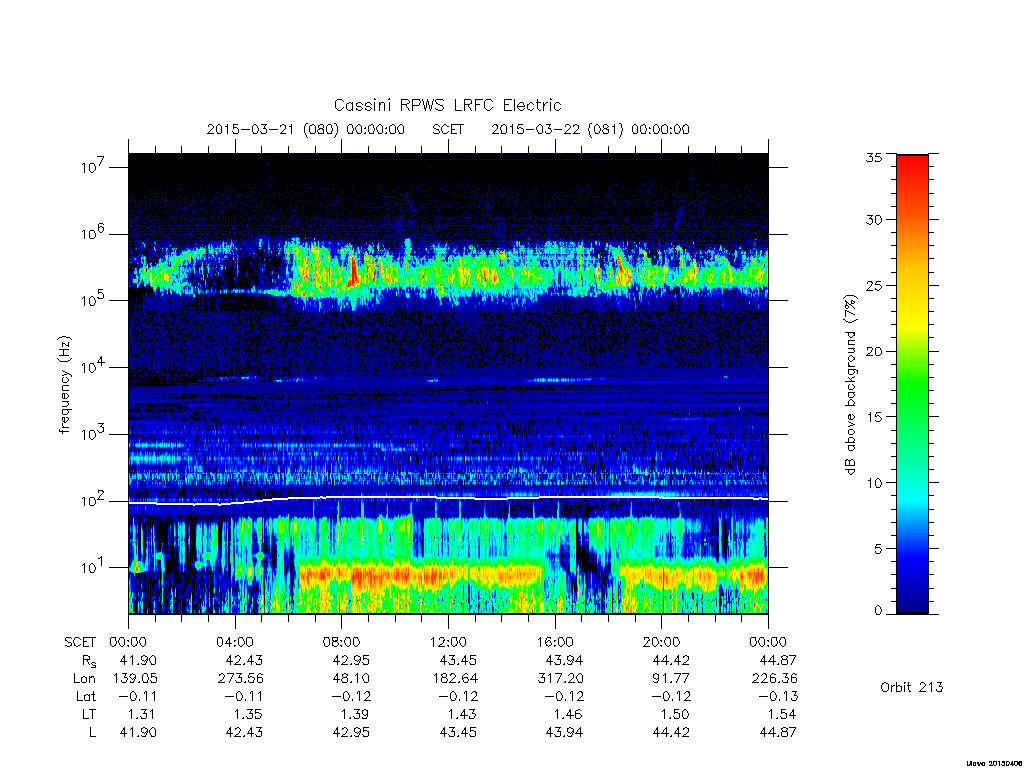The height and width of the screenshot is (768, 1024).
Task: Click the y-axis label 10 to the 7
Action: (x=94, y=167)
